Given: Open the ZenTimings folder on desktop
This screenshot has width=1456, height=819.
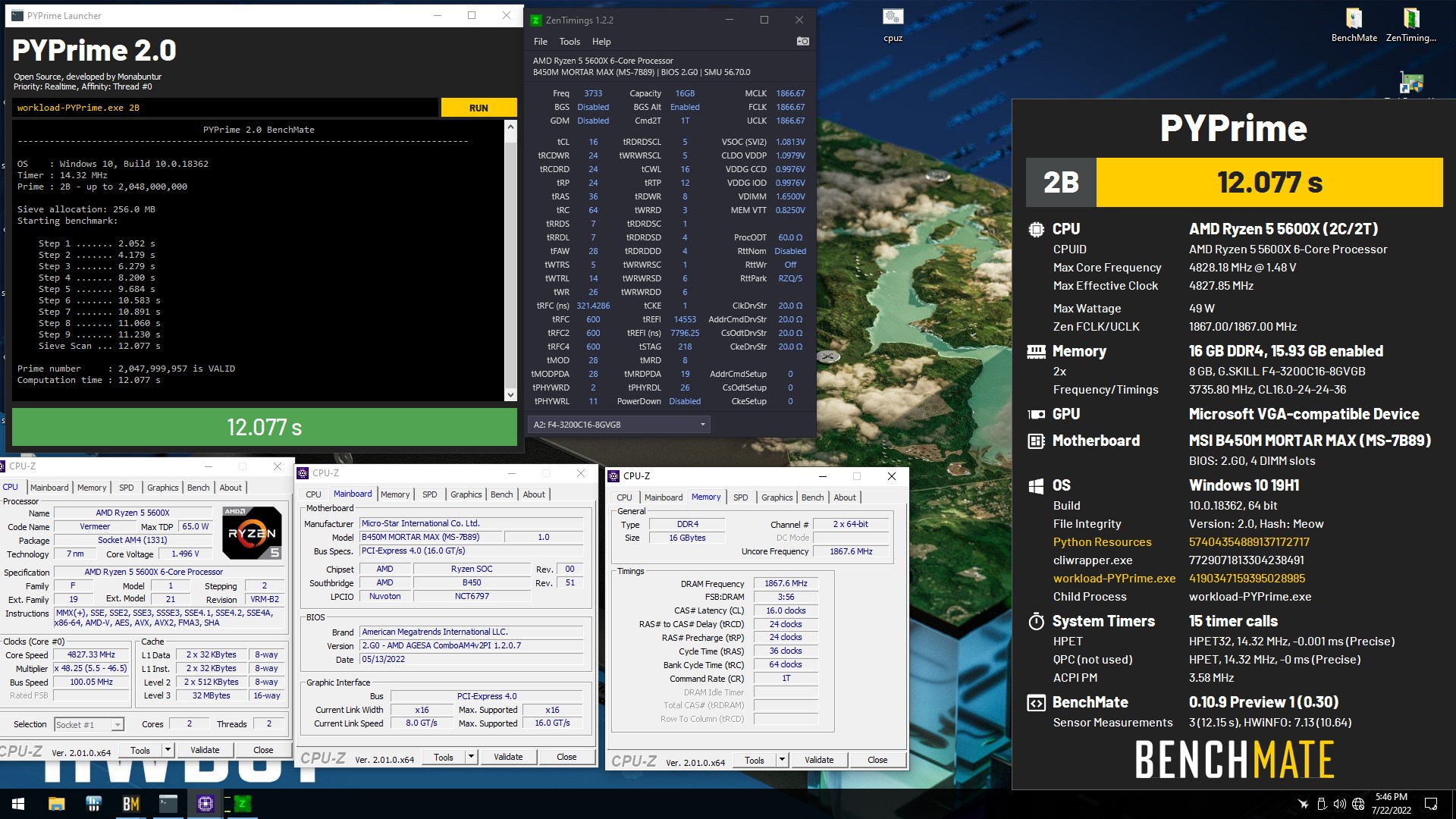Looking at the screenshot, I should (1410, 25).
